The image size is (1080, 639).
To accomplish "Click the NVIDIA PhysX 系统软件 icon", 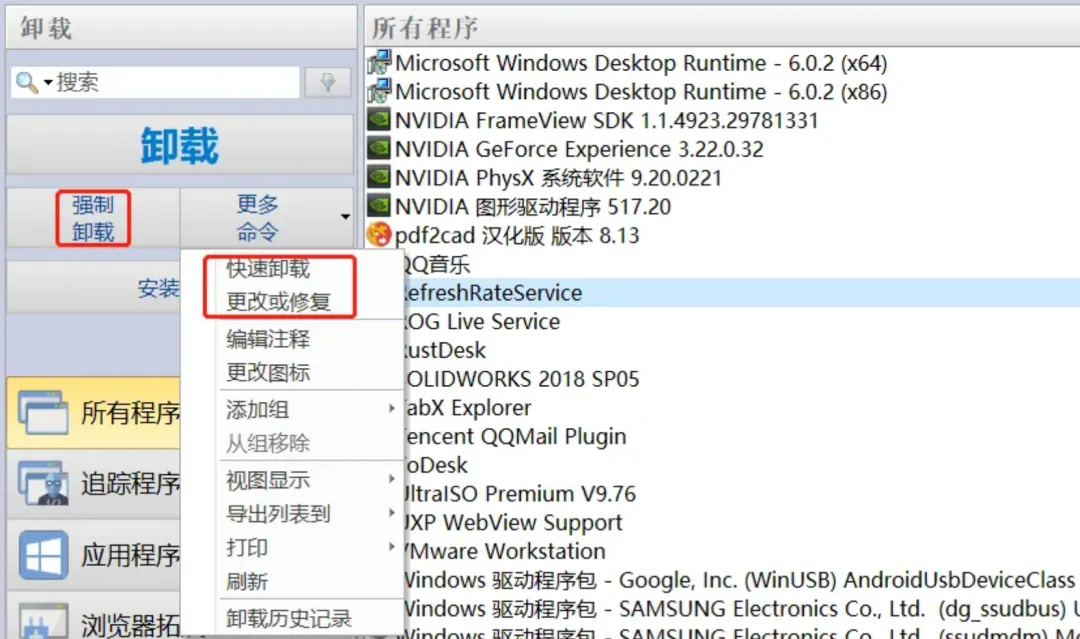I will 379,178.
